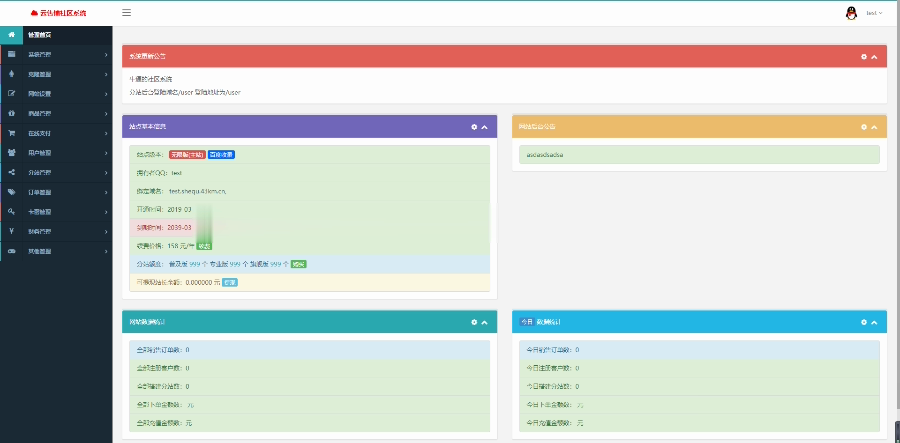This screenshot has height=443, width=900.
Task: Collapse the red system announcement panel
Action: 874,57
